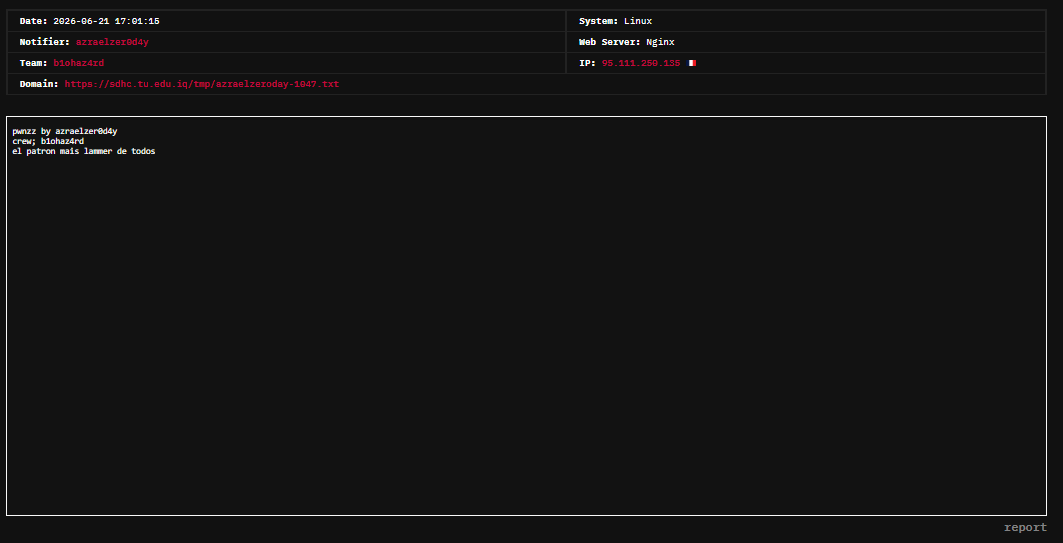Click the 'Domain:' label
Image resolution: width=1063 pixels, height=543 pixels.
39,84
